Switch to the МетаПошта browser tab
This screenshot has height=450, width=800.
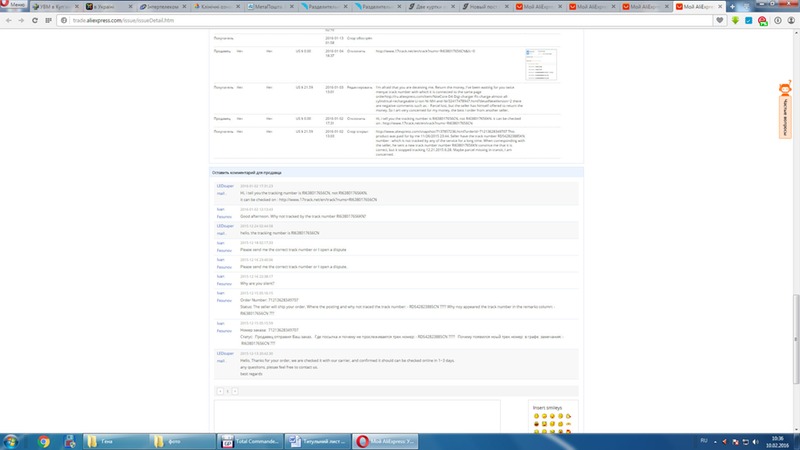264,5
